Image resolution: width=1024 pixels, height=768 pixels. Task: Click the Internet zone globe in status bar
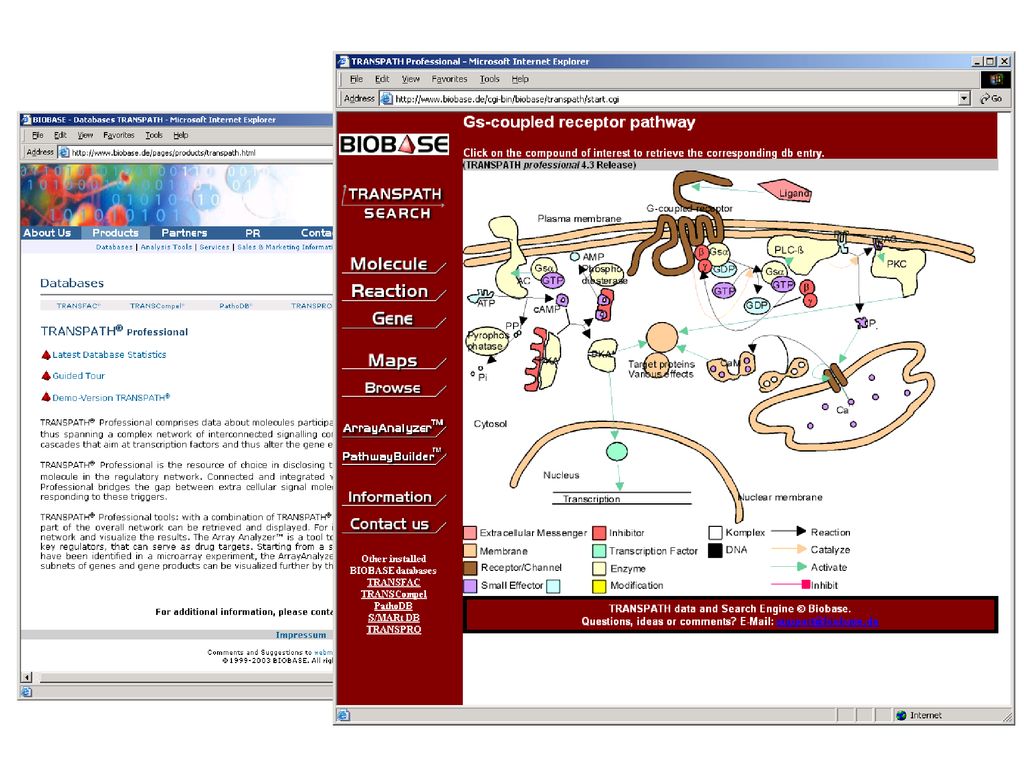pos(901,715)
